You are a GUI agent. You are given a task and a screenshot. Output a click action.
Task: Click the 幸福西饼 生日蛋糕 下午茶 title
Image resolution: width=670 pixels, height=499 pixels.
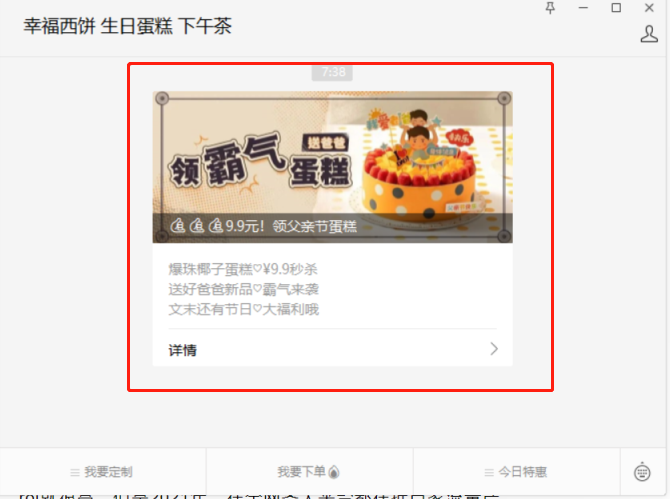(127, 26)
